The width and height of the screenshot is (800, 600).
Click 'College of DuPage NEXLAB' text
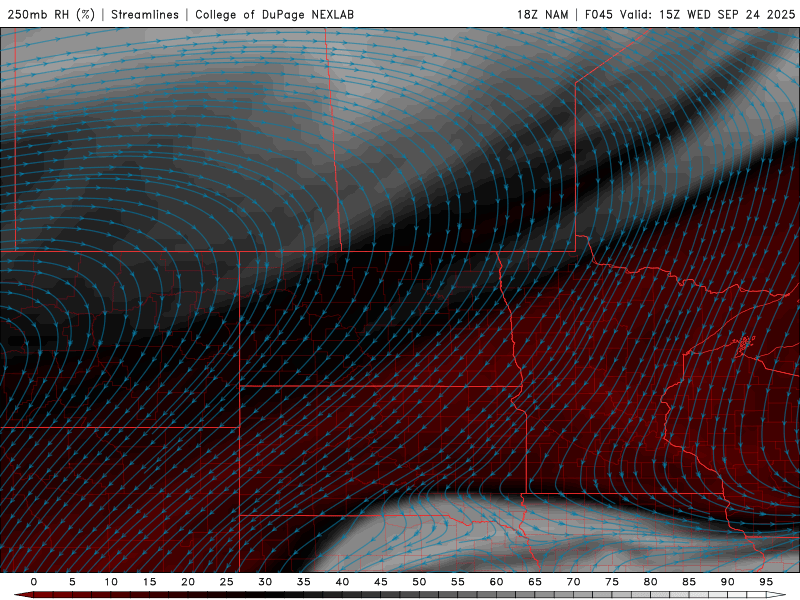point(274,14)
